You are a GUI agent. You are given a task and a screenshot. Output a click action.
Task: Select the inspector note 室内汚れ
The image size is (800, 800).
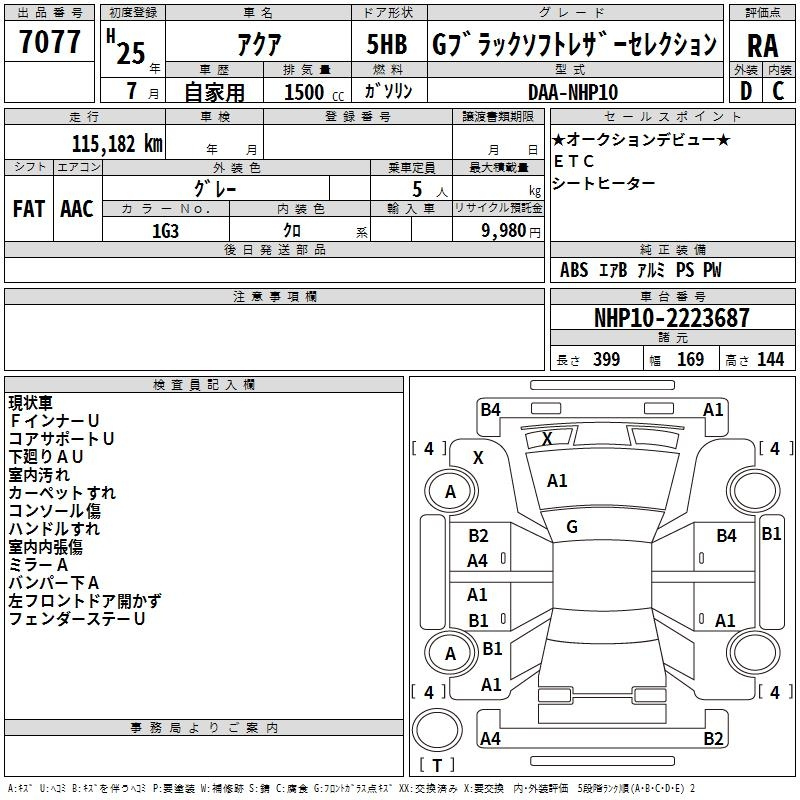click(x=39, y=474)
